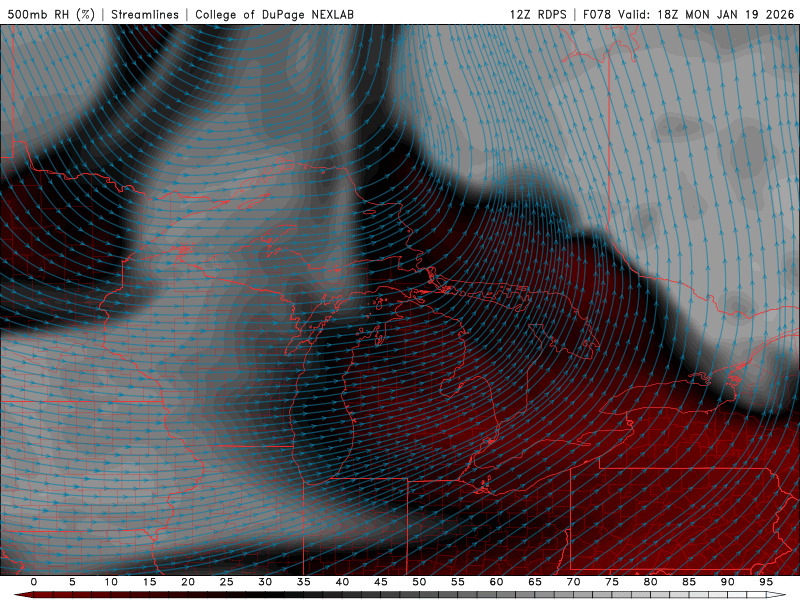Click the '80' label on the color scale
Viewport: 800px width, 600px height.
coord(651,582)
